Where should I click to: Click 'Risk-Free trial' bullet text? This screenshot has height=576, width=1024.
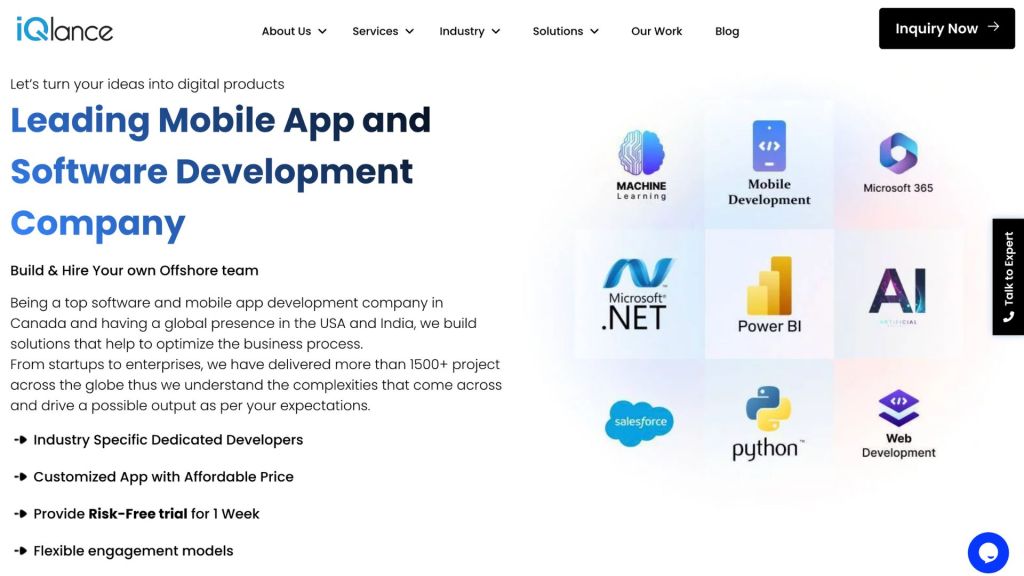click(138, 514)
